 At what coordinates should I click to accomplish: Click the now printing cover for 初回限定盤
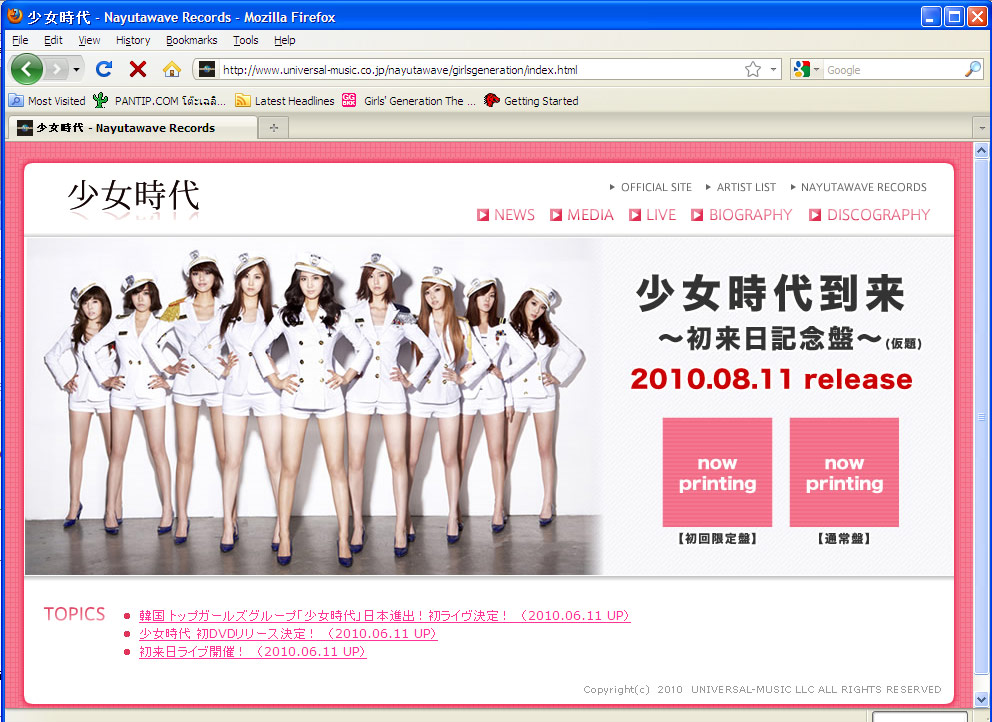717,472
